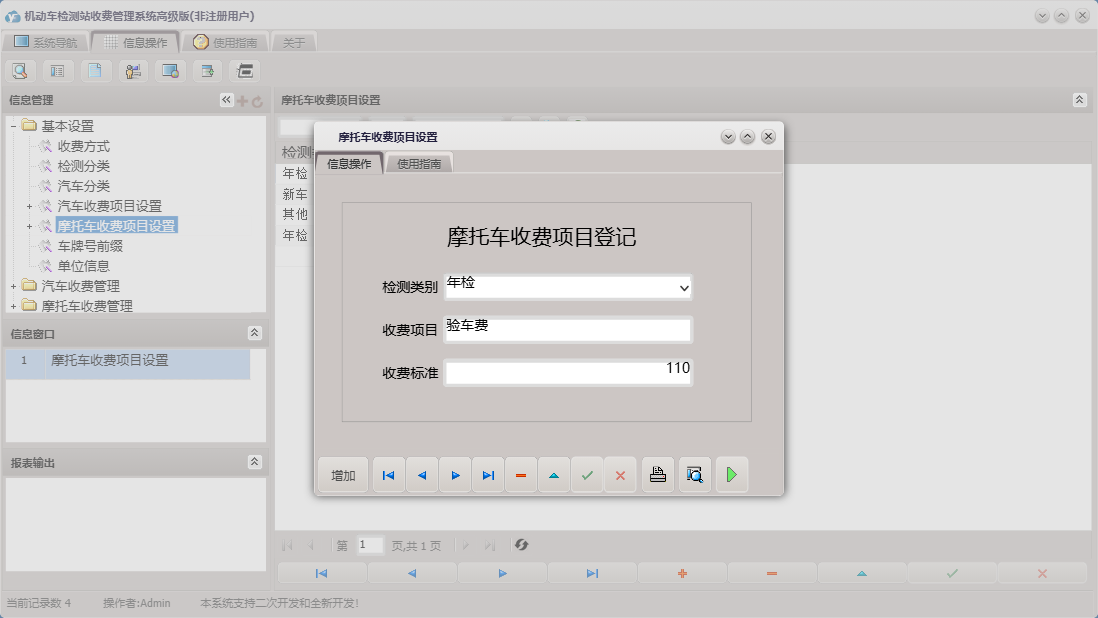Open print preview via the magnifier-document icon in the dialog
The image size is (1098, 618).
[x=694, y=475]
